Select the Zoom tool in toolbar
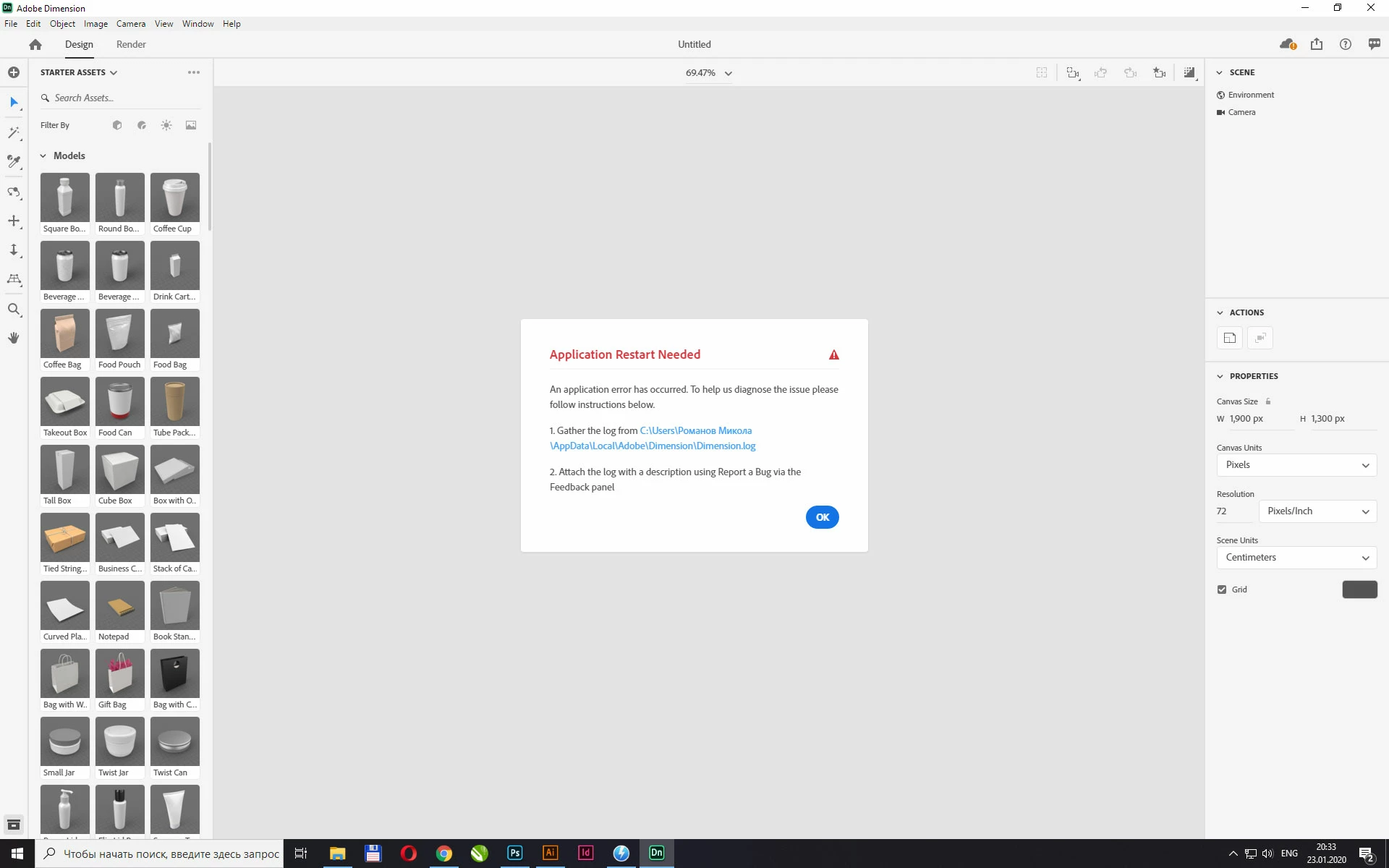 click(14, 310)
